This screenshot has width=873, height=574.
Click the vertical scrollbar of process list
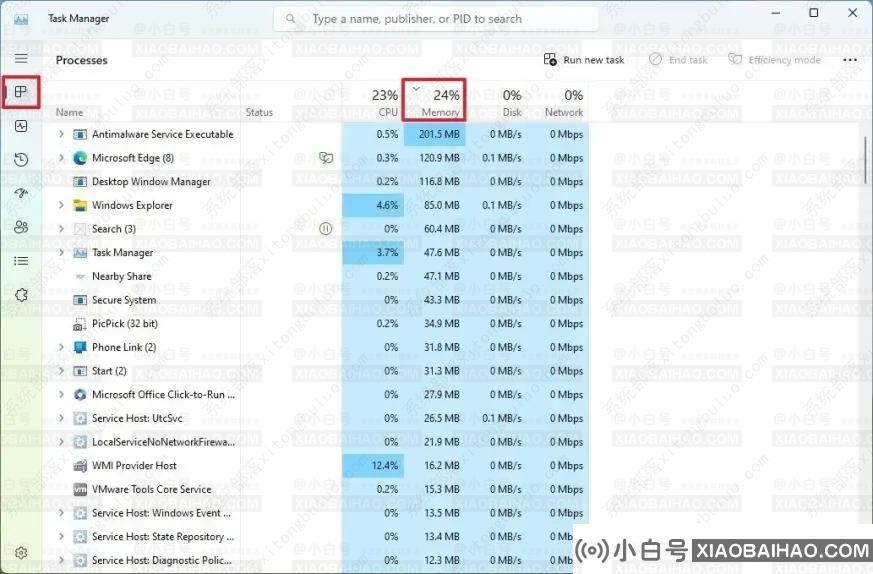(865, 161)
